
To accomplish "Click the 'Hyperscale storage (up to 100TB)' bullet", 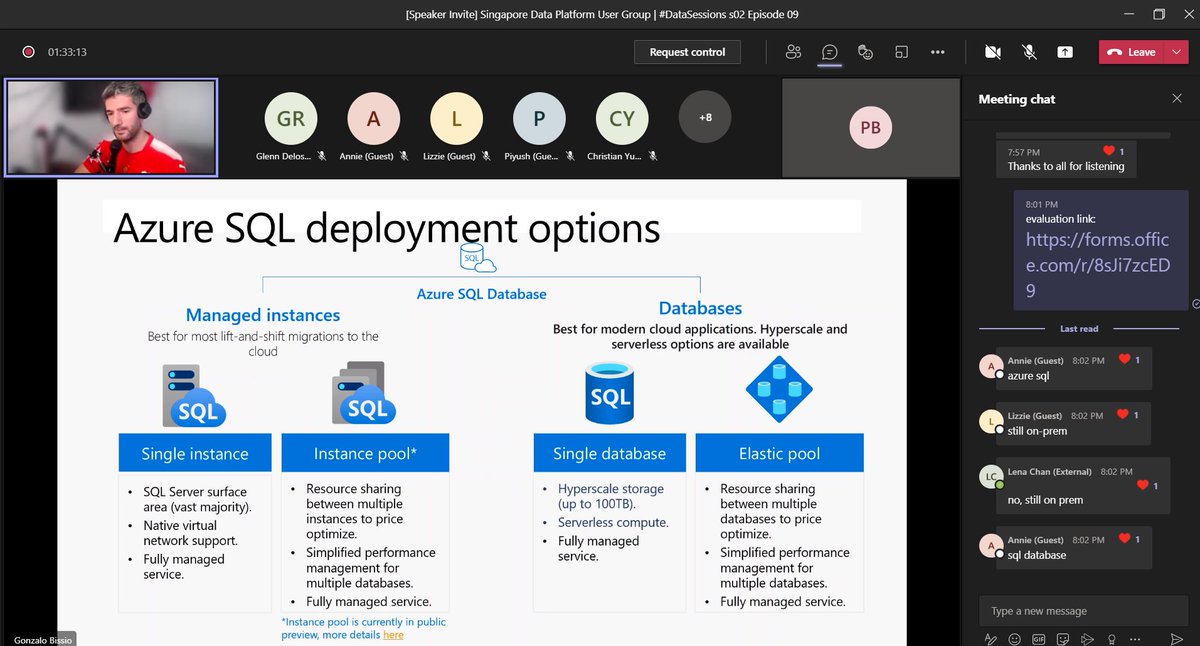I will [610, 497].
